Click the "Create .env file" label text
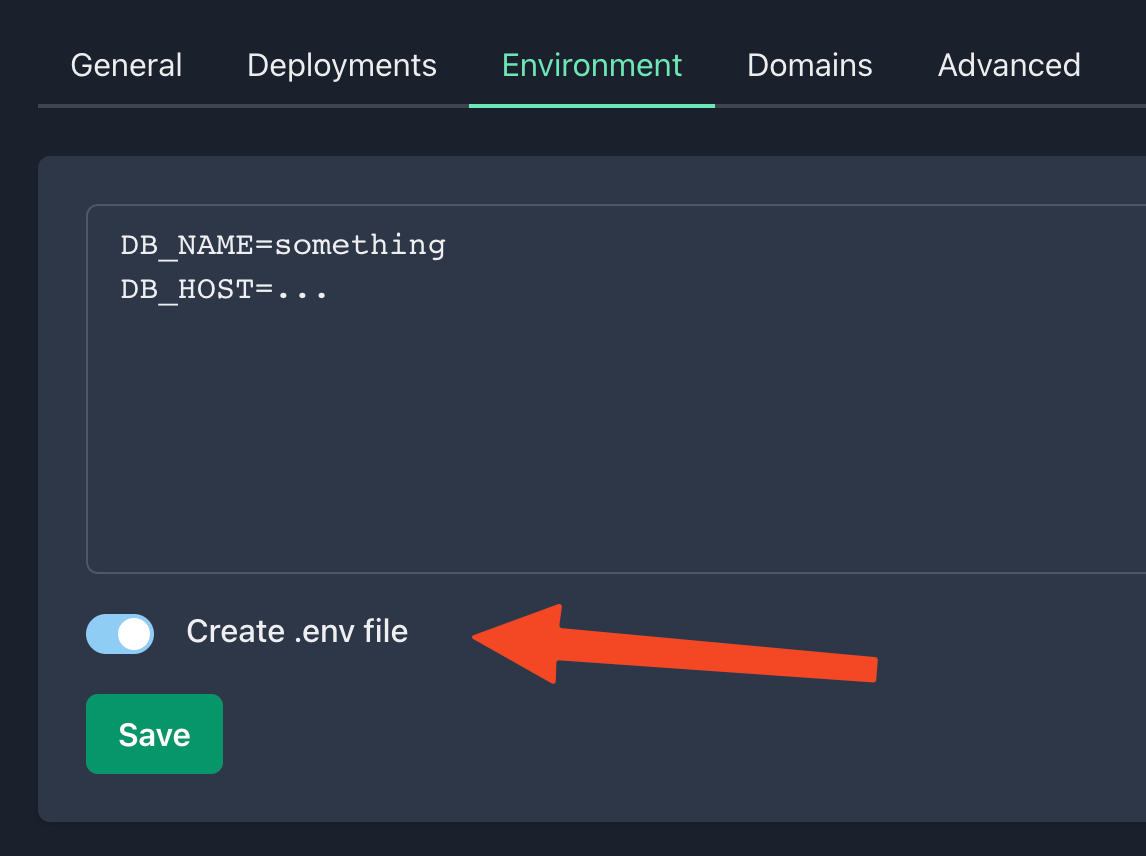 coord(297,631)
